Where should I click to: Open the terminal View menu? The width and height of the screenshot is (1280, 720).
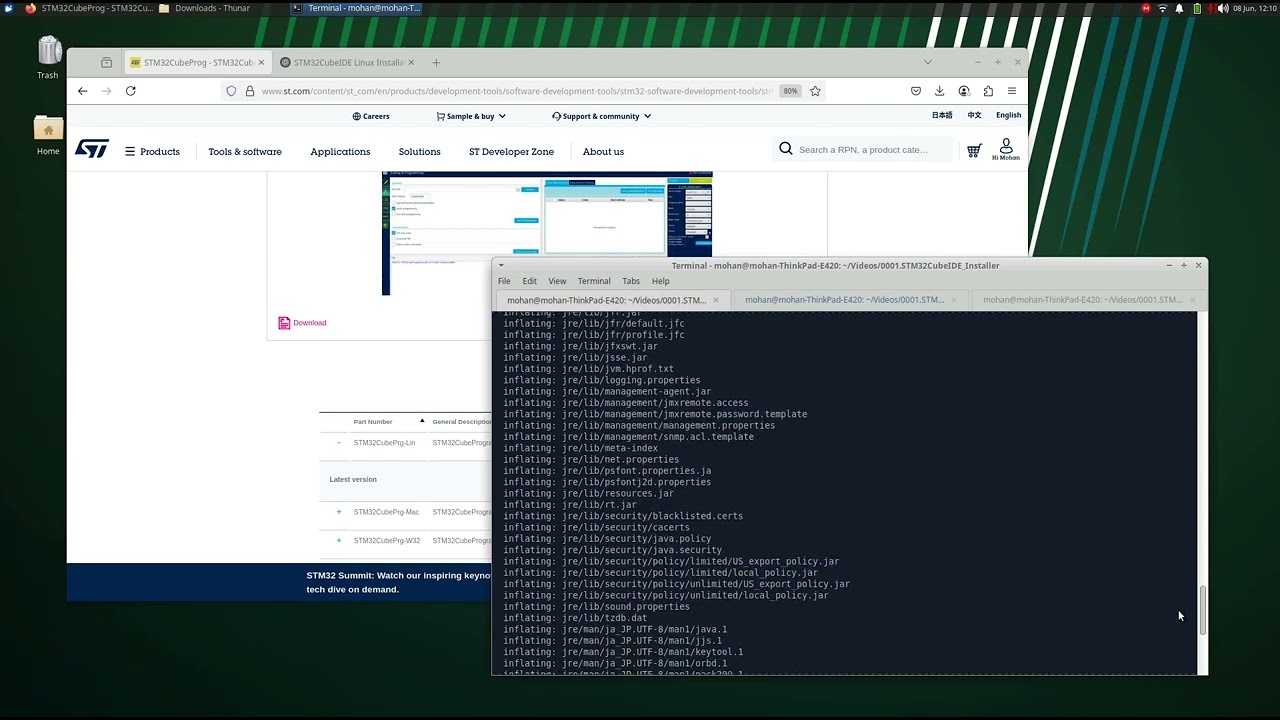click(x=557, y=281)
